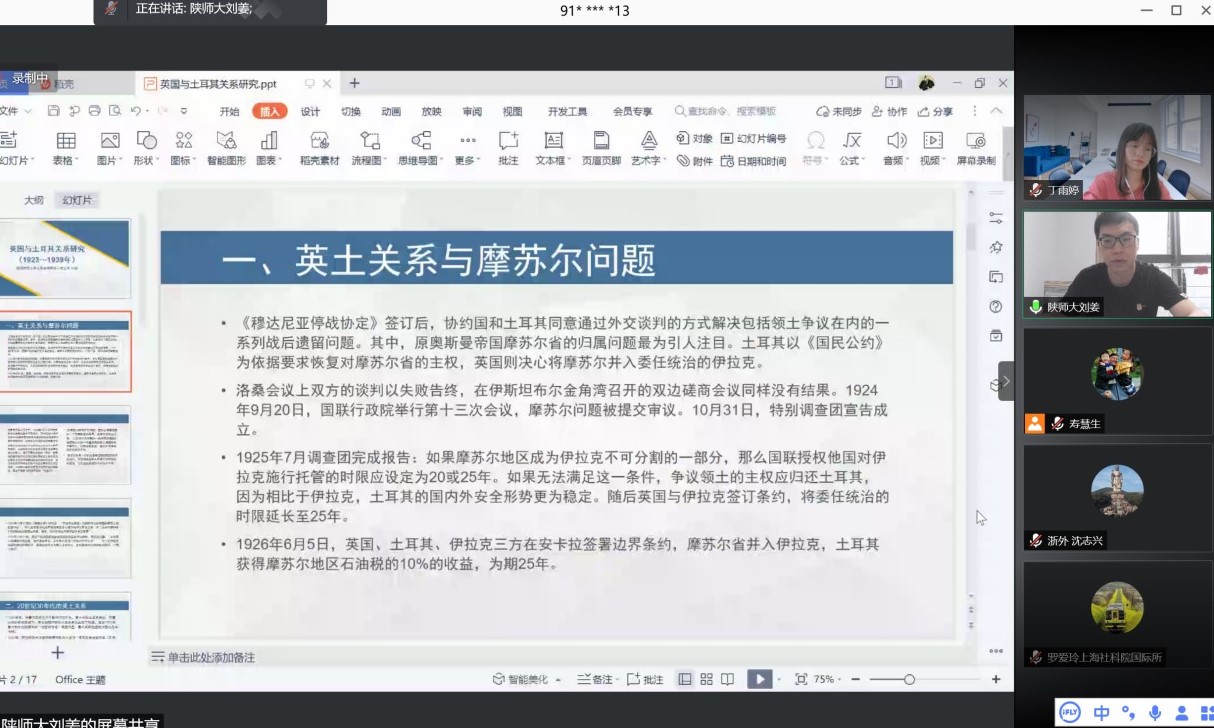Switch to the 设计 design tab
The height and width of the screenshot is (728, 1214).
point(310,111)
